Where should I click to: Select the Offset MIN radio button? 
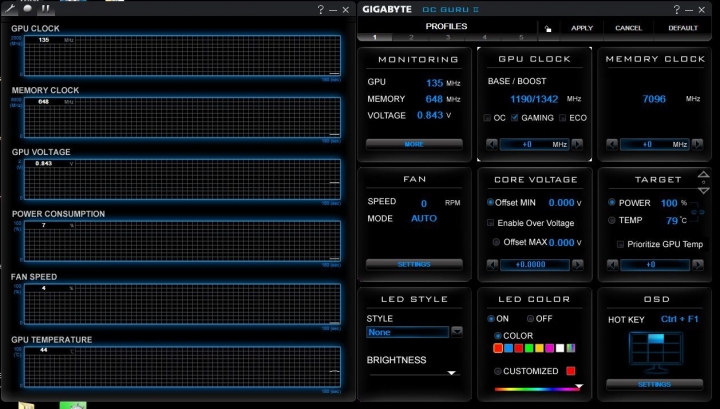pyautogui.click(x=490, y=202)
